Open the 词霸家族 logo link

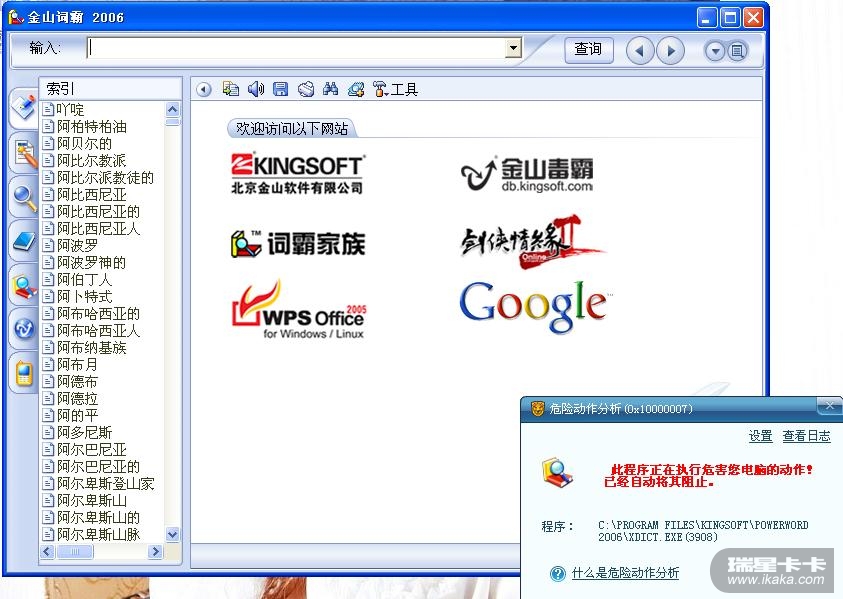point(298,244)
